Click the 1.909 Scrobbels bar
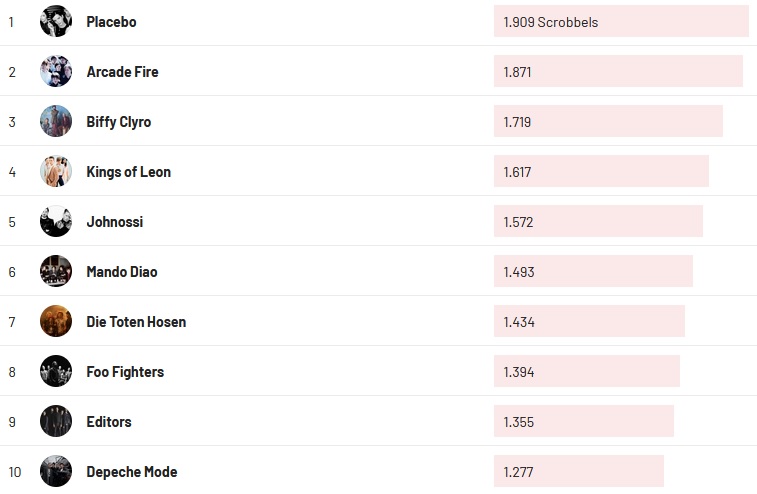757x494 pixels. (x=620, y=21)
